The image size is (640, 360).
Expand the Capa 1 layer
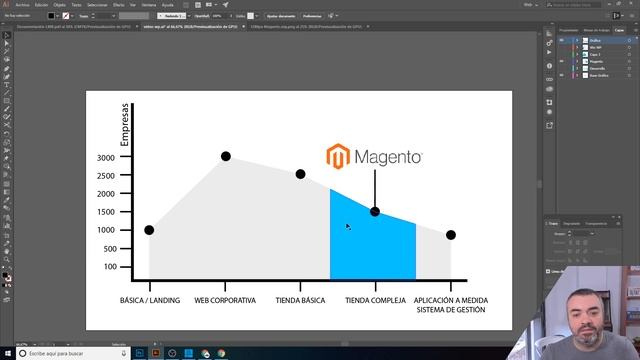tap(577, 54)
